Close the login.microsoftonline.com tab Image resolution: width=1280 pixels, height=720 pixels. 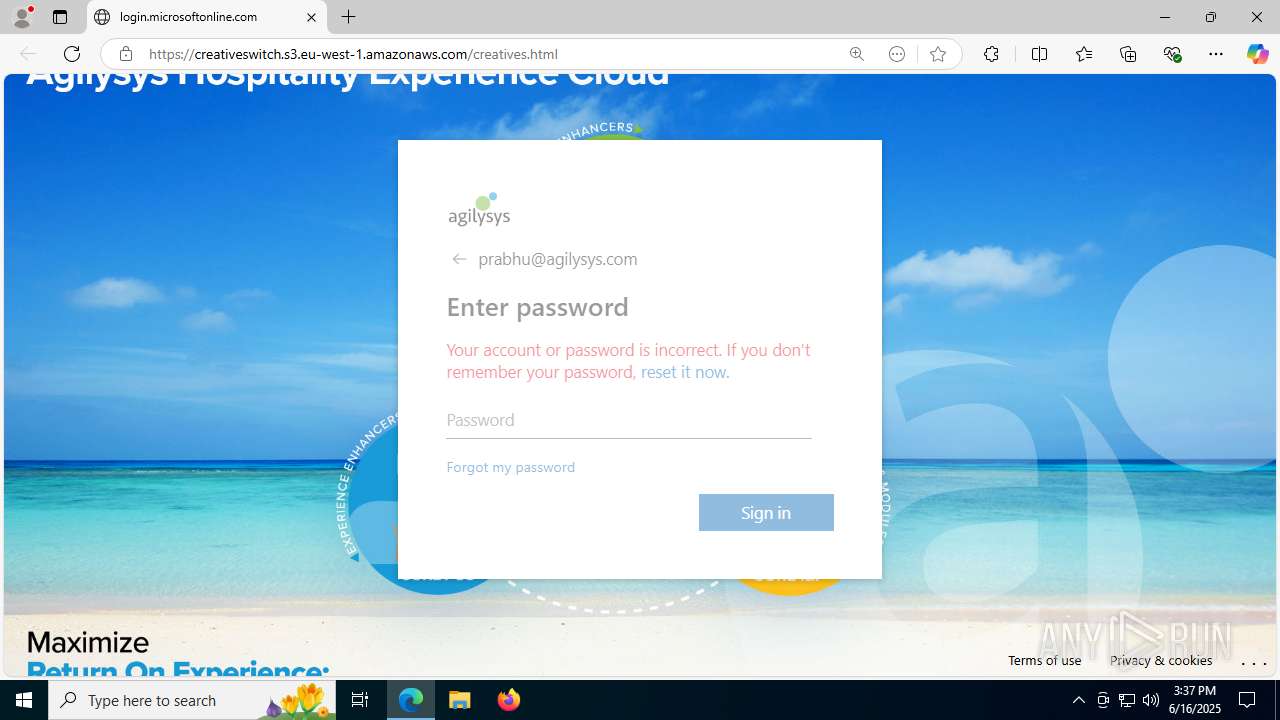pyautogui.click(x=311, y=17)
